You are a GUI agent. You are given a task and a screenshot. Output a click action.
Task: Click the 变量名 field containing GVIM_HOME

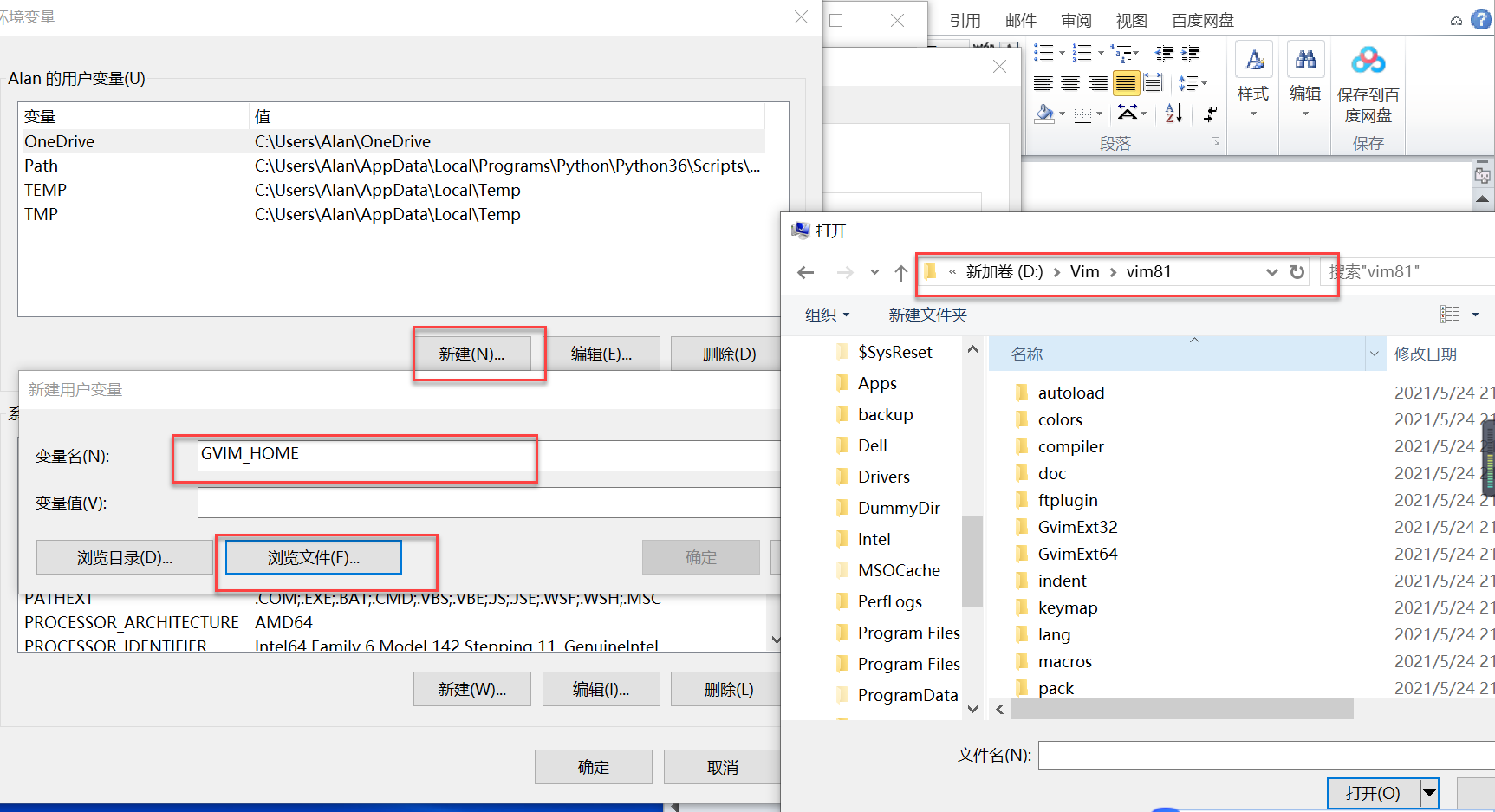tap(489, 455)
